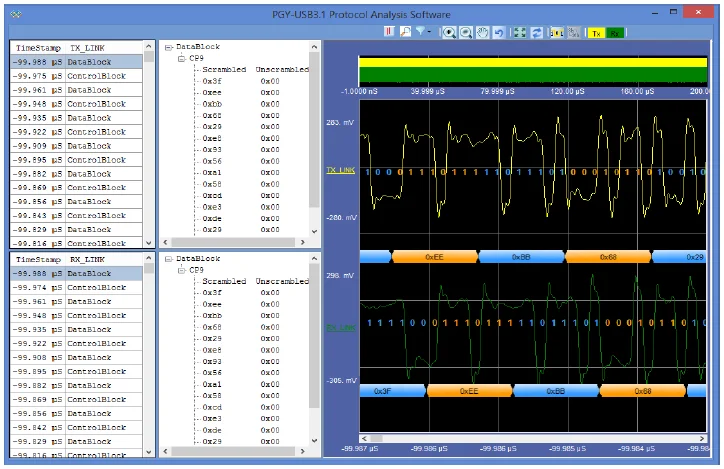Viewport: 724px width, 469px height.
Task: Collapse the top DataBlock tree node
Action: coord(167,47)
